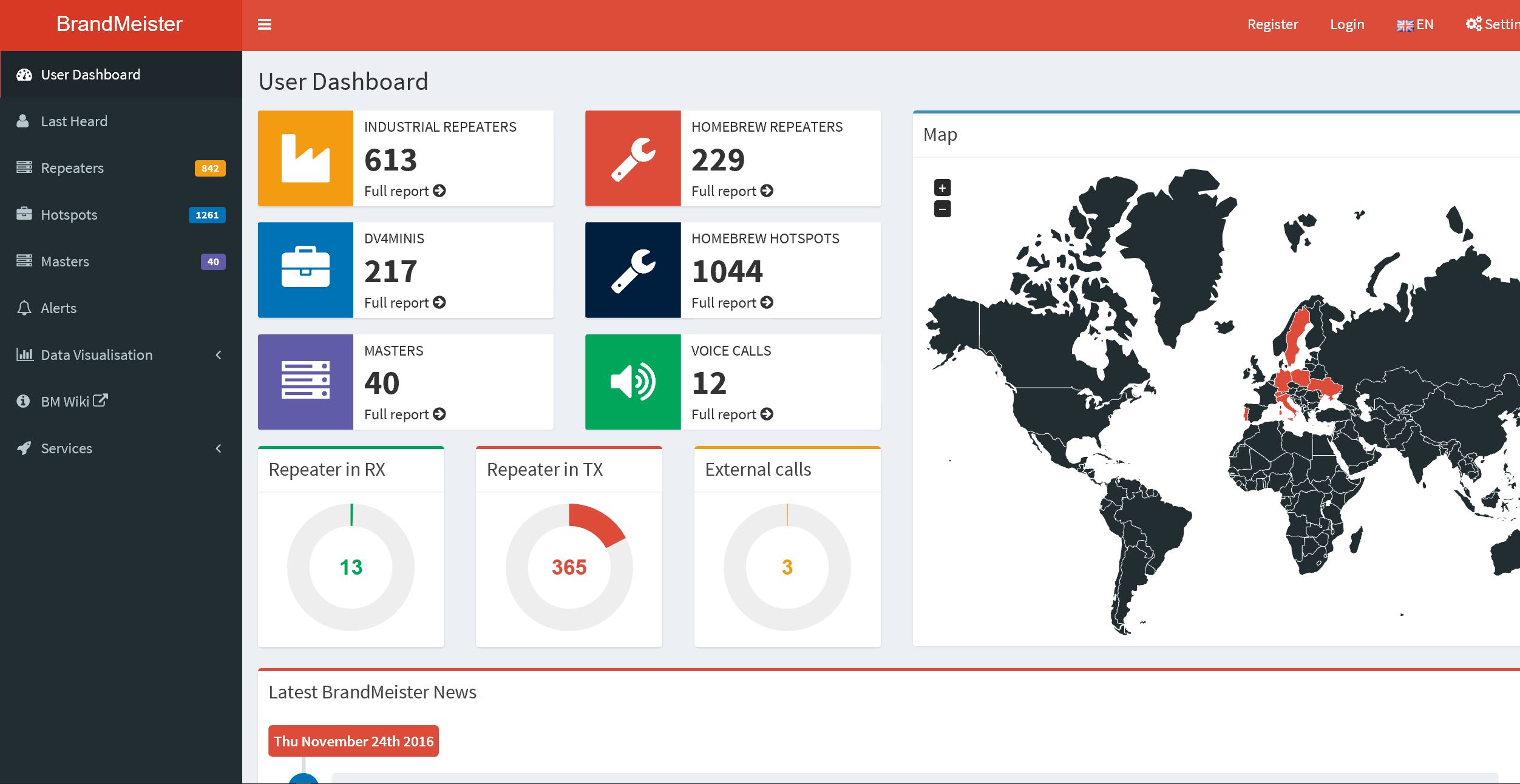This screenshot has width=1520, height=784.
Task: Click the Industrial Repeaters Full report arrow icon
Action: [439, 191]
